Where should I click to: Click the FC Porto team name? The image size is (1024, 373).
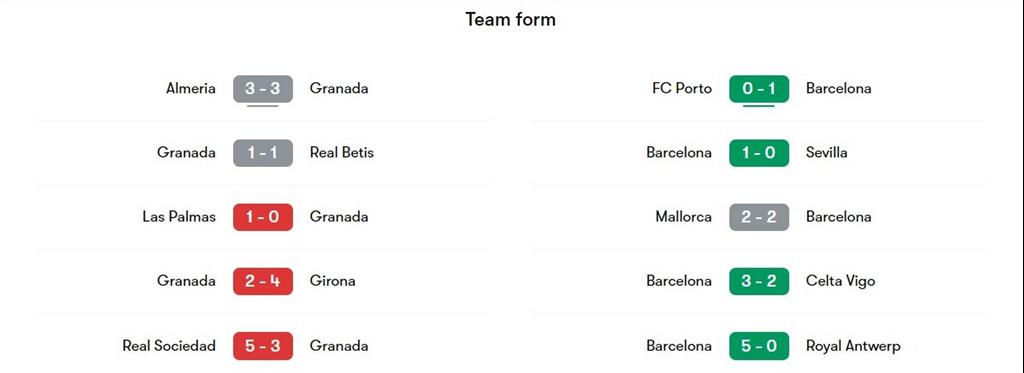point(682,88)
